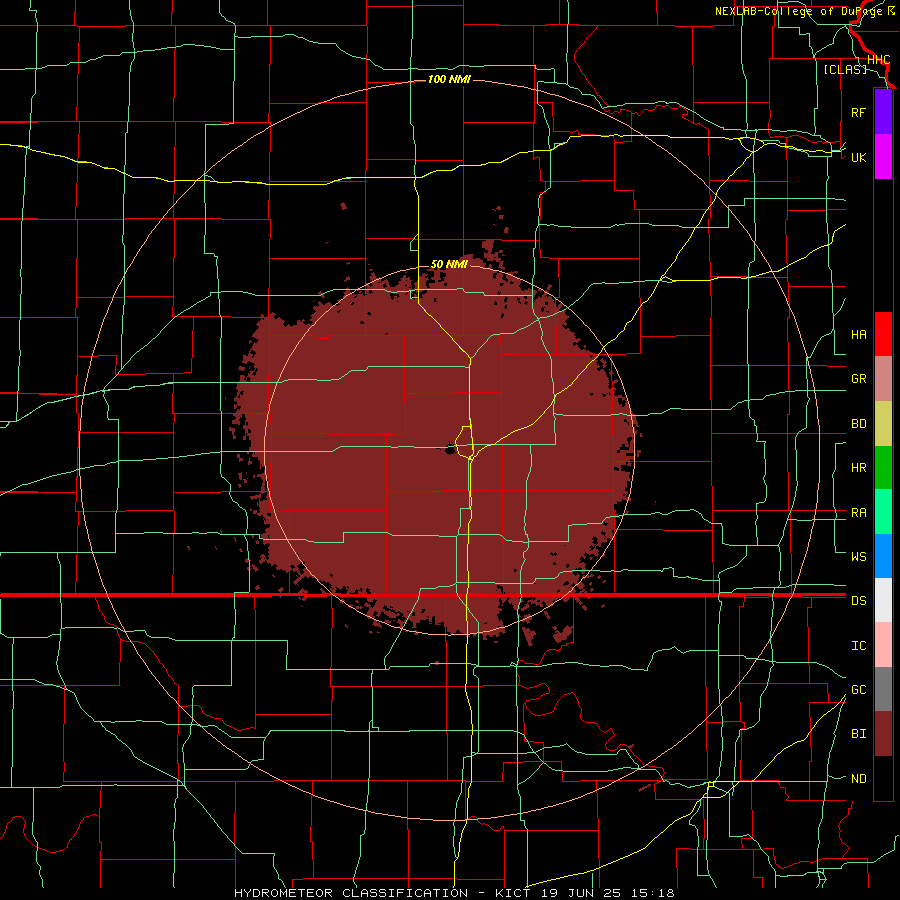
Task: Click the black radar site dot at the rings' center
Action: (450, 450)
